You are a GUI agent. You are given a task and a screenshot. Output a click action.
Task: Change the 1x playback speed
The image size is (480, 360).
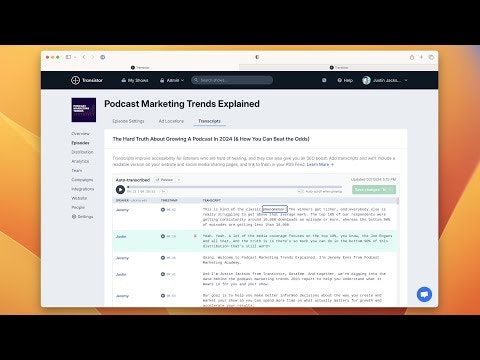163,191
